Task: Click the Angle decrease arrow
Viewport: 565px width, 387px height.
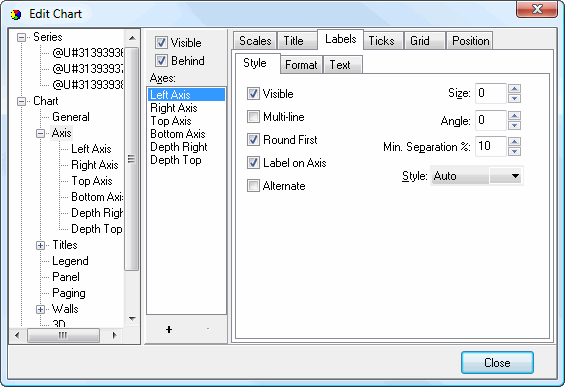Action: [514, 125]
